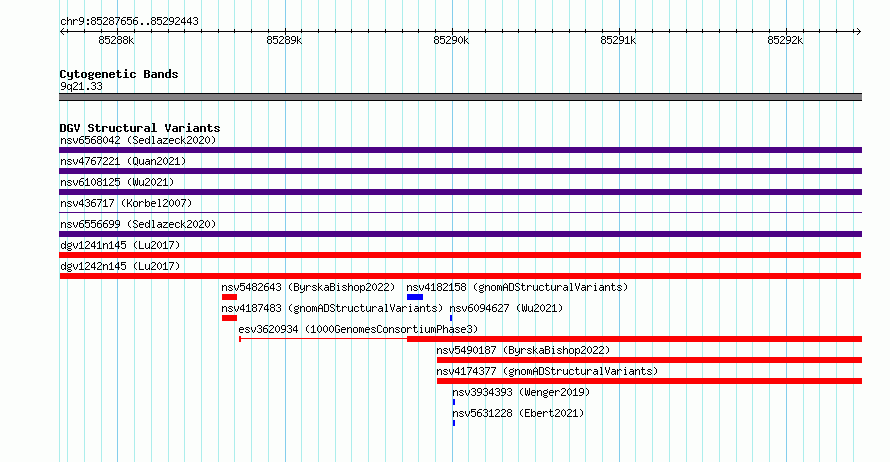Open variant nsv436717 (Korbel2007) label

(126, 203)
